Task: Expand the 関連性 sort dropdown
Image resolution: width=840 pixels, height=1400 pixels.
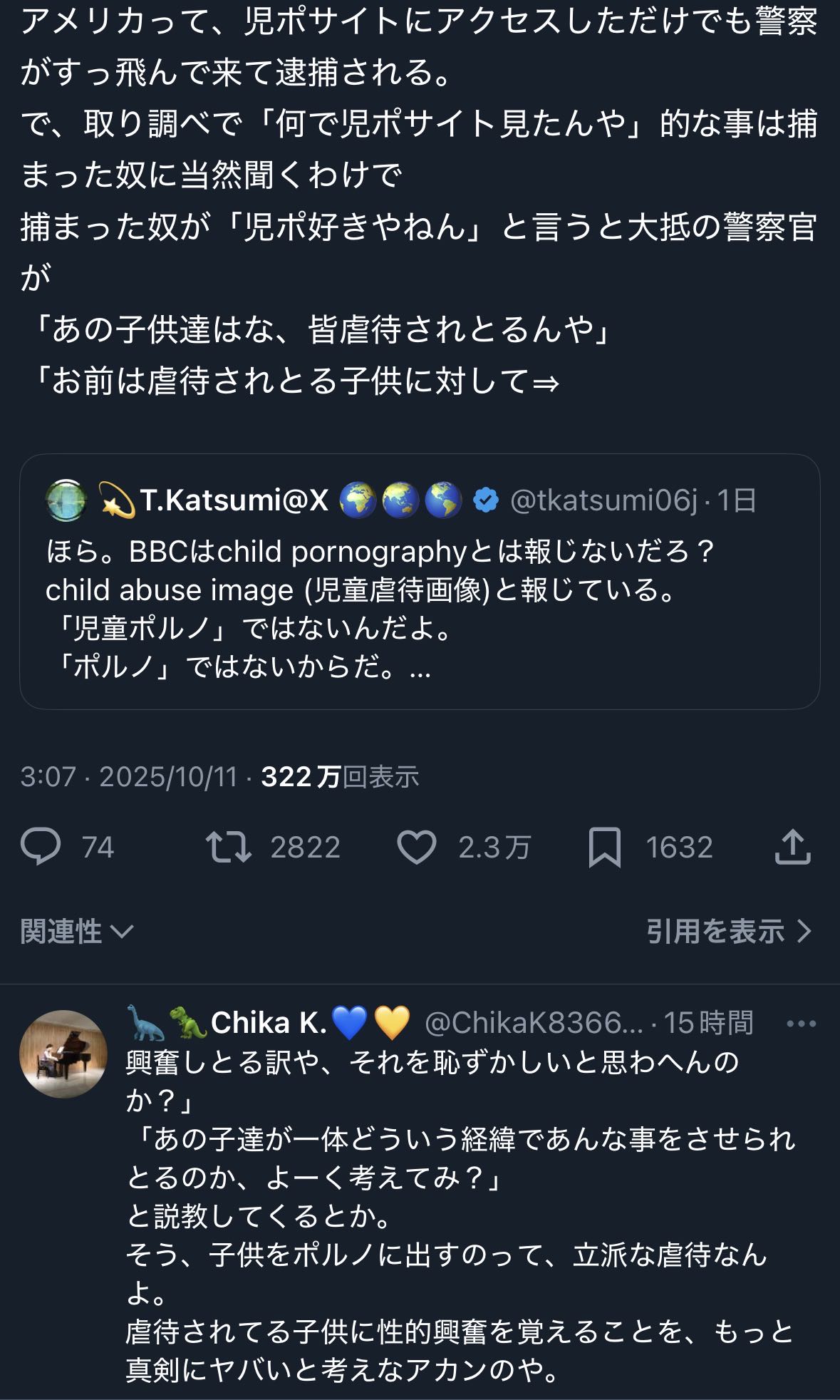Action: pos(77,932)
